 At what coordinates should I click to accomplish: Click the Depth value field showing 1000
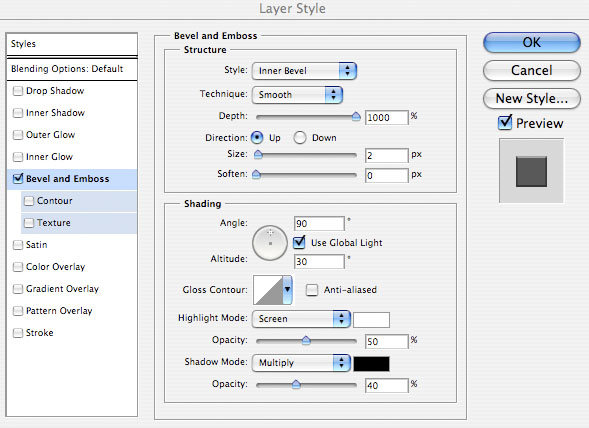pyautogui.click(x=387, y=118)
